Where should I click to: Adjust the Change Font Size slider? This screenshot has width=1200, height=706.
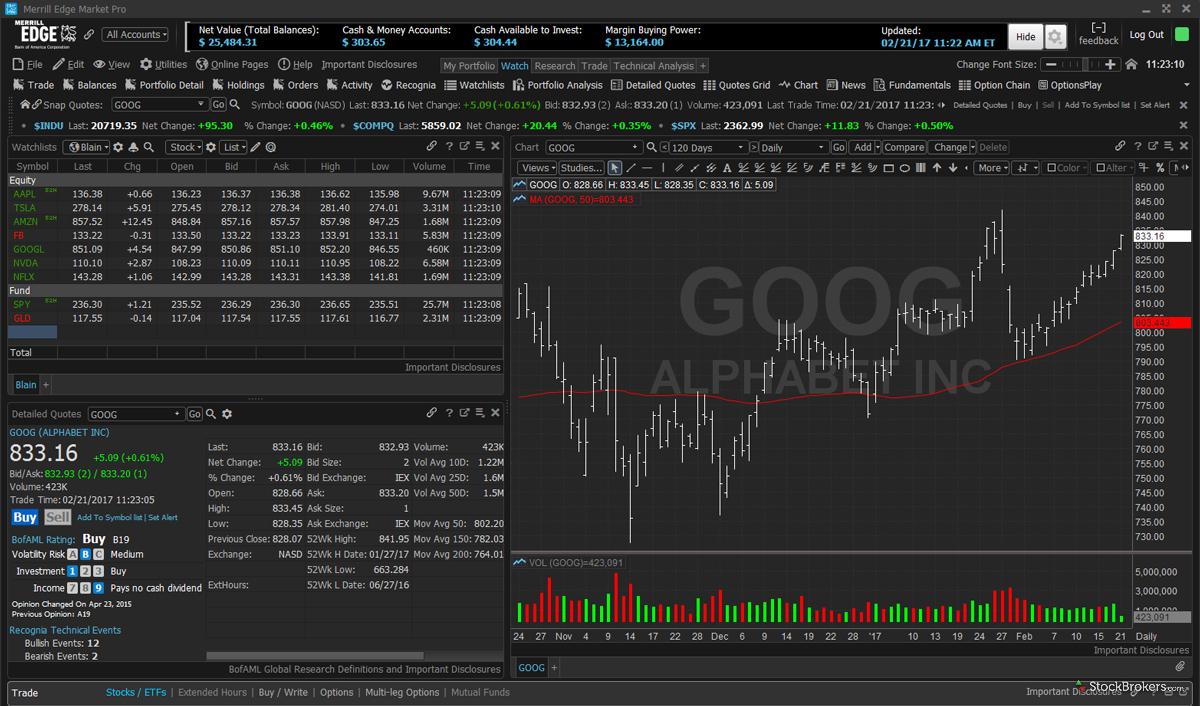point(1077,64)
